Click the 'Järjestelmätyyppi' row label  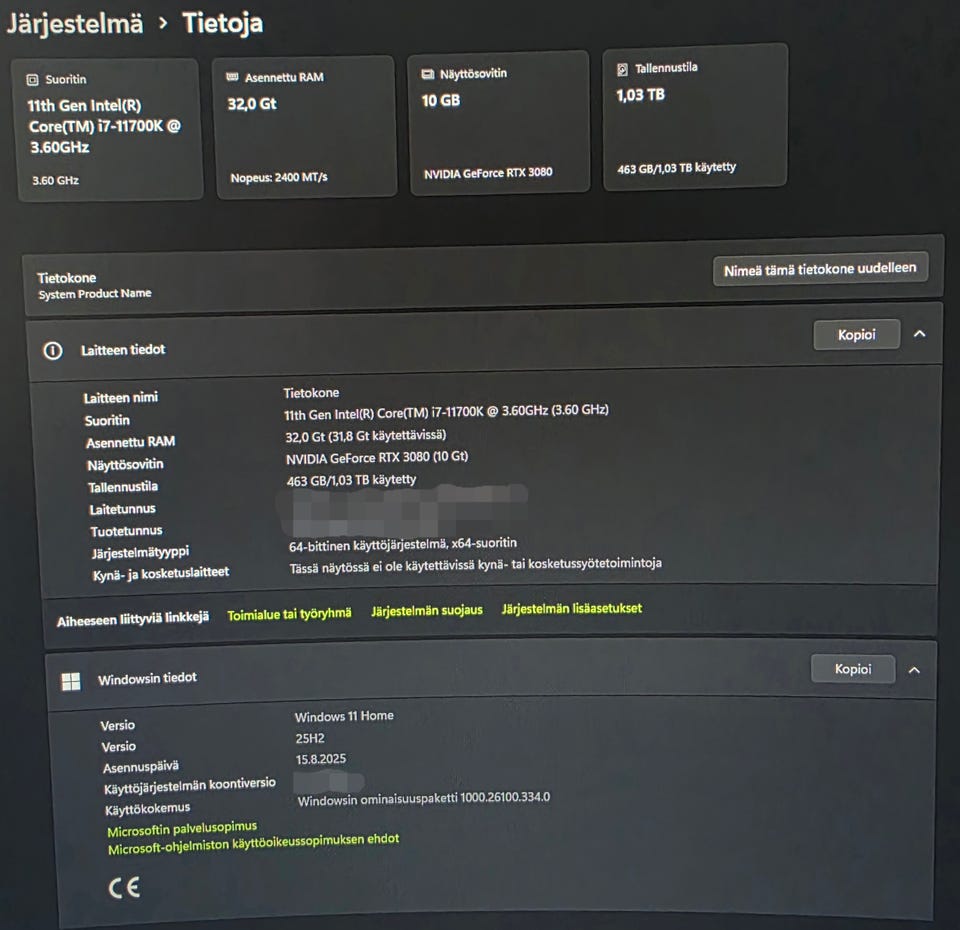(140, 553)
